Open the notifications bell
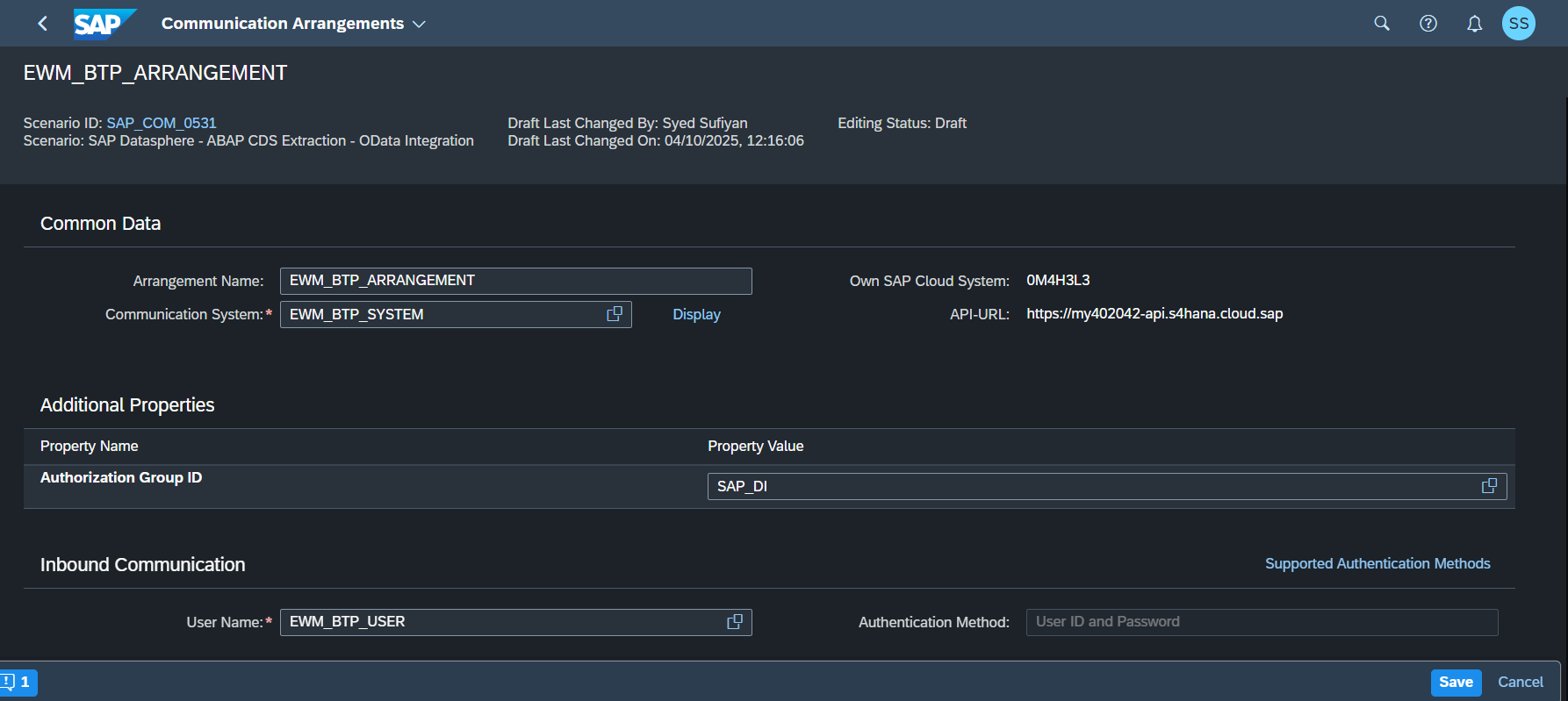The width and height of the screenshot is (1568, 701). tap(1475, 24)
